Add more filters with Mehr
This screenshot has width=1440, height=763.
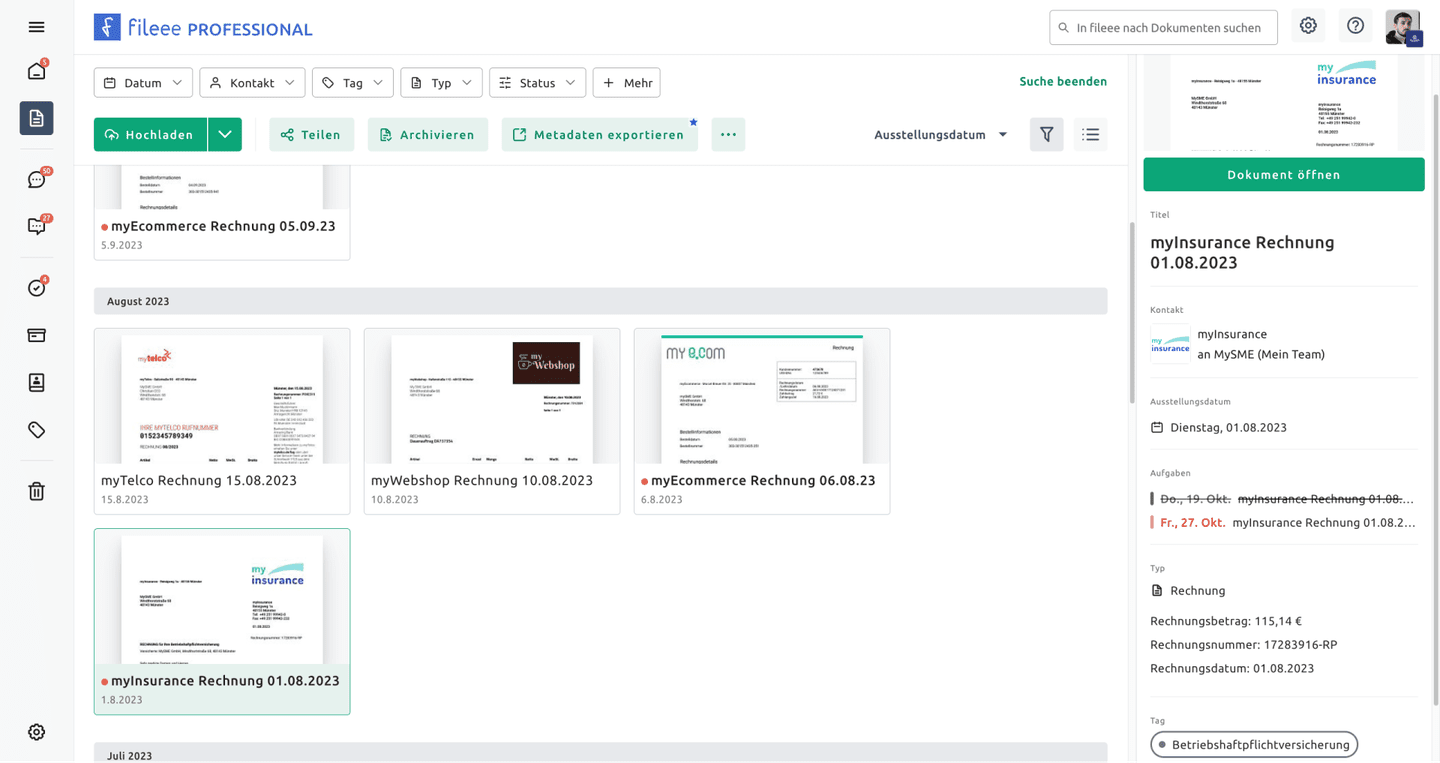click(627, 83)
